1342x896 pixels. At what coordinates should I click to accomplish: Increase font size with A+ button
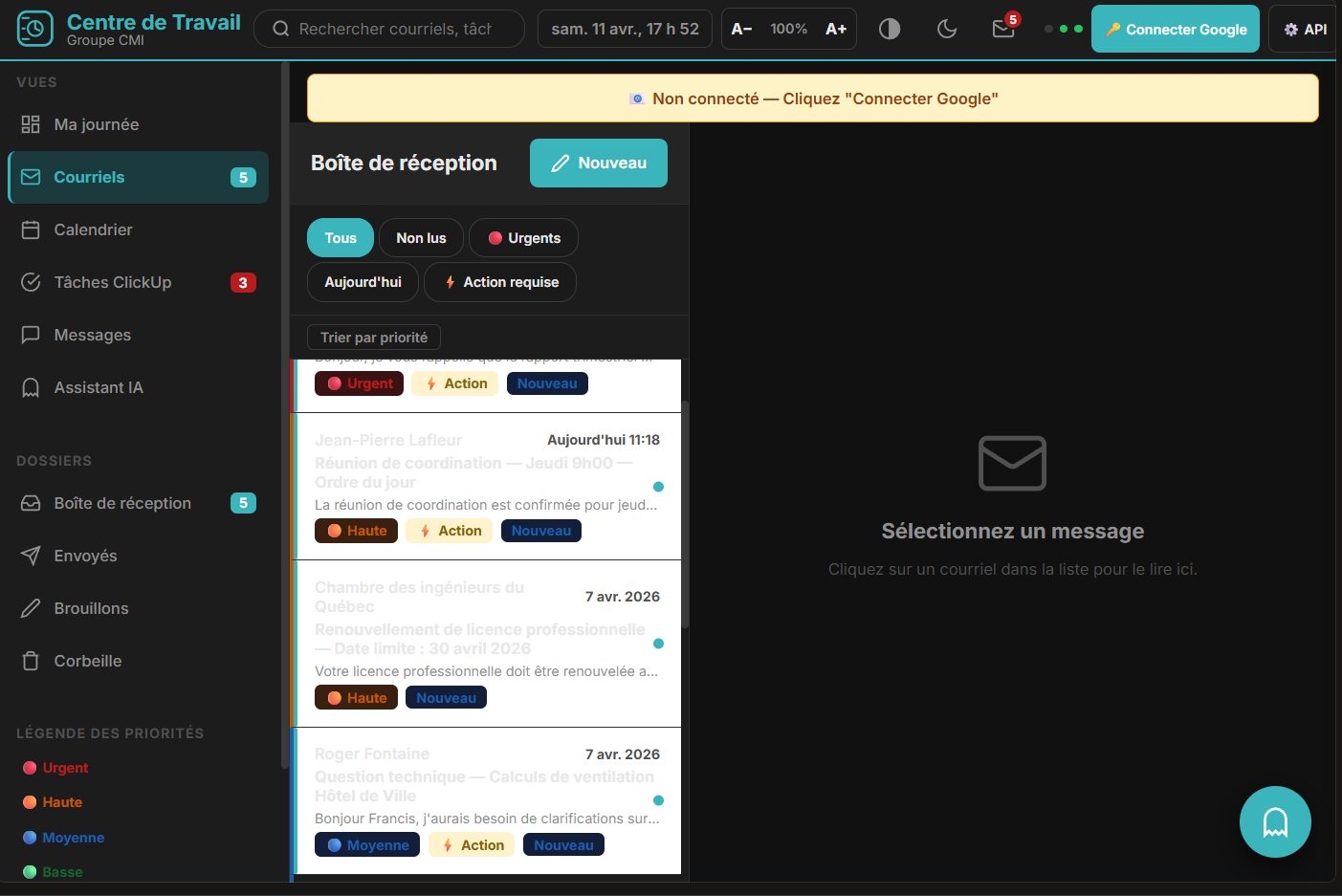[836, 29]
